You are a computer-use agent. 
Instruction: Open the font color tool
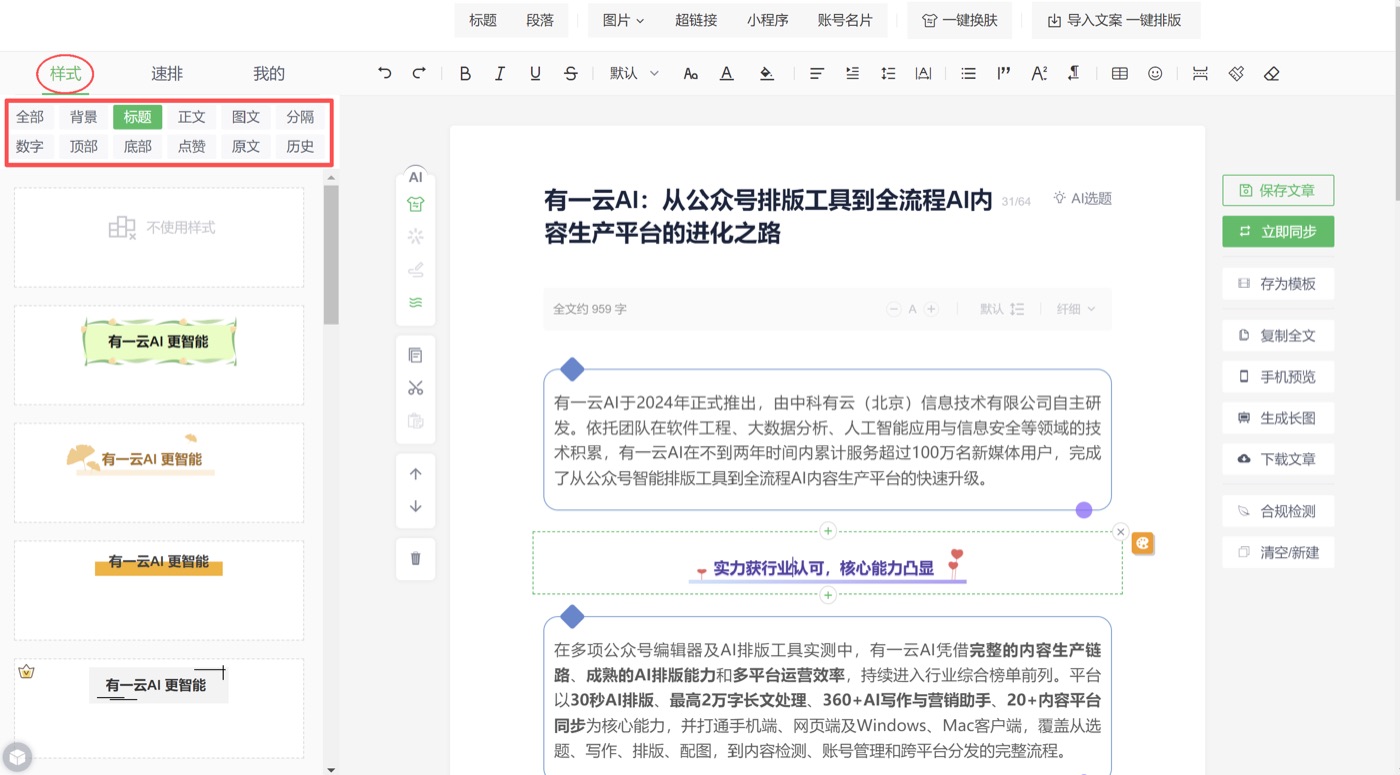click(727, 73)
